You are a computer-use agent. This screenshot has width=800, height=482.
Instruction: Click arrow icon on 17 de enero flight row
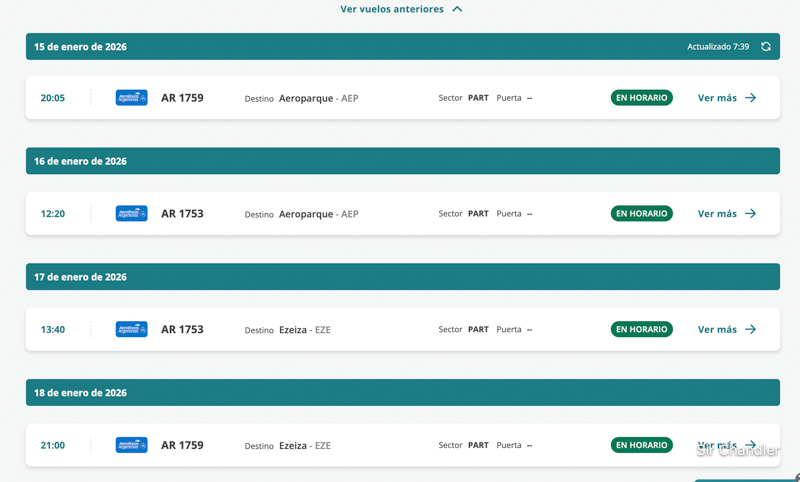(x=751, y=329)
